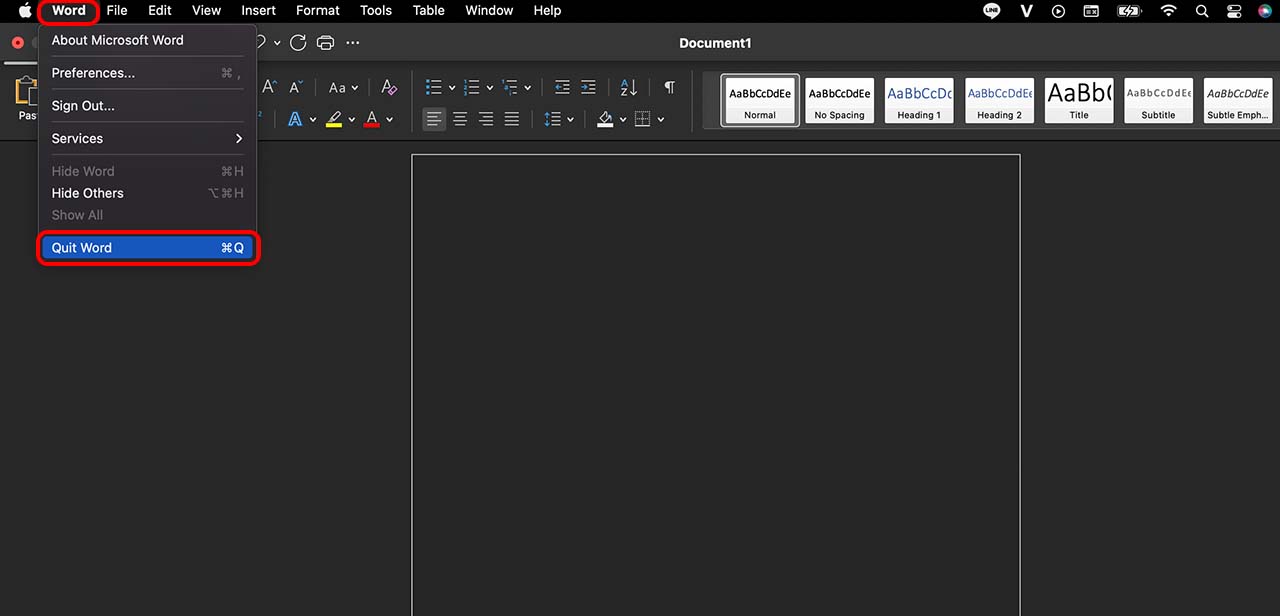The width and height of the screenshot is (1280, 616).
Task: Apply the Heading 1 style
Action: click(919, 101)
